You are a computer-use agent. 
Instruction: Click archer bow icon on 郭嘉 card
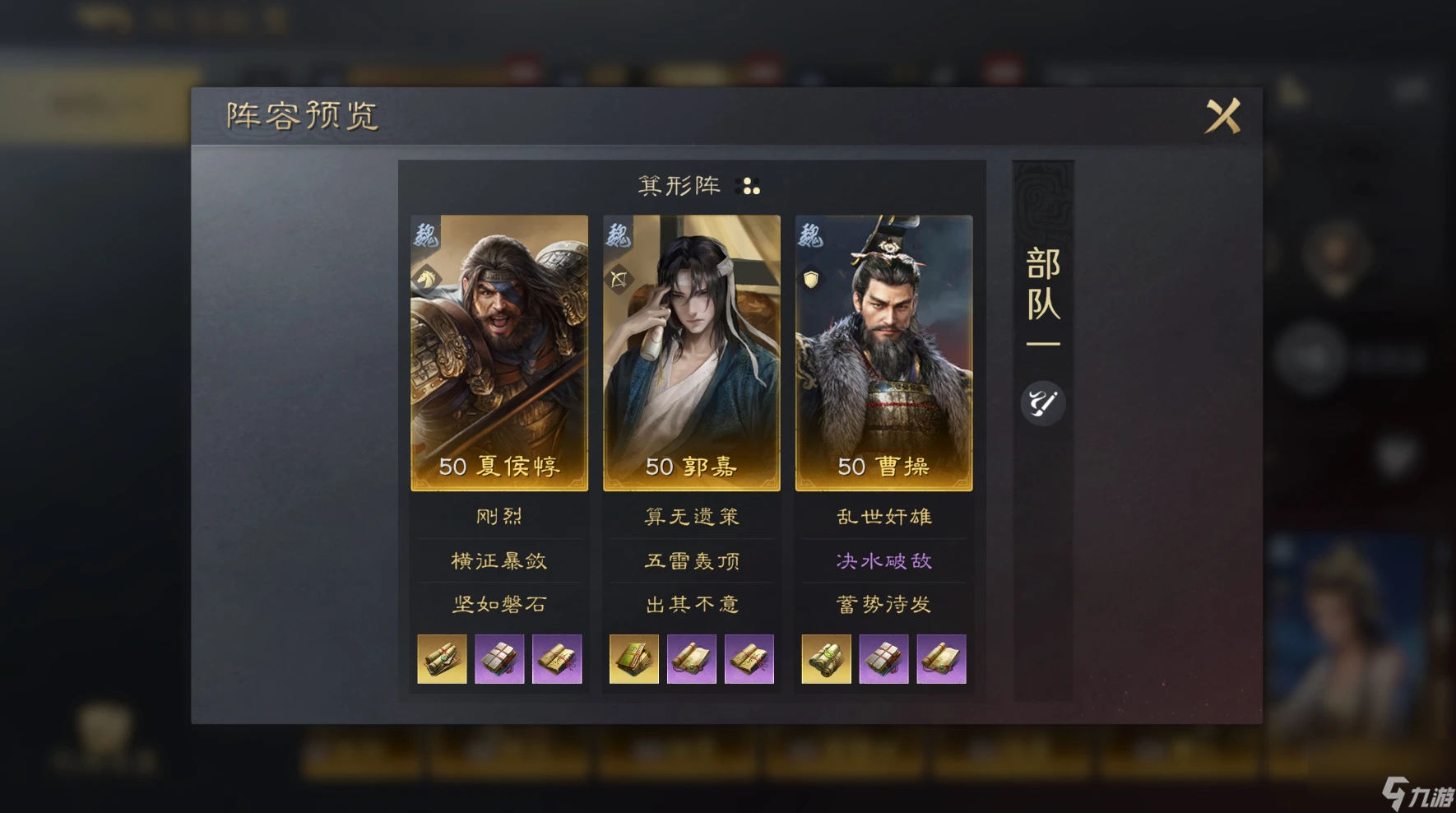click(x=619, y=280)
